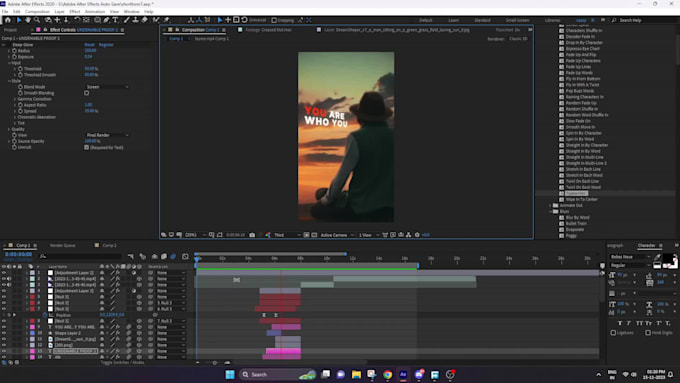
Task: Click Toggle Switches / Modes button
Action: [122, 362]
